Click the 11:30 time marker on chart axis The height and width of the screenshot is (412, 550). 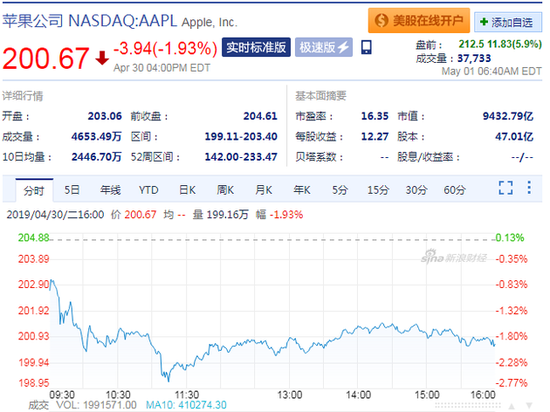point(187,395)
